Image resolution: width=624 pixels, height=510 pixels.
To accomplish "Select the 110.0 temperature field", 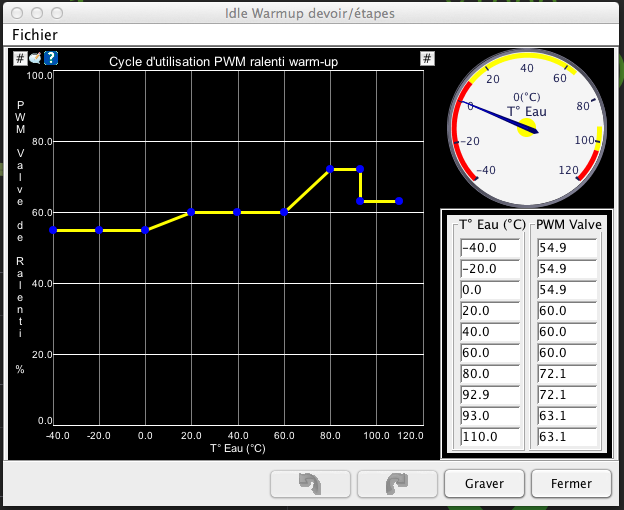I will pyautogui.click(x=490, y=437).
